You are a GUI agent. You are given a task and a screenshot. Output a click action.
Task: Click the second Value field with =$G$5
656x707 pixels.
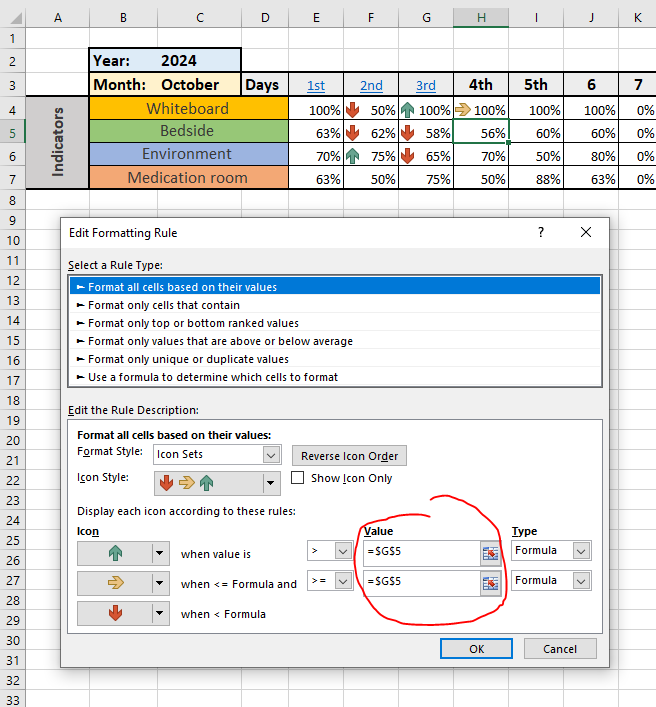tap(422, 583)
